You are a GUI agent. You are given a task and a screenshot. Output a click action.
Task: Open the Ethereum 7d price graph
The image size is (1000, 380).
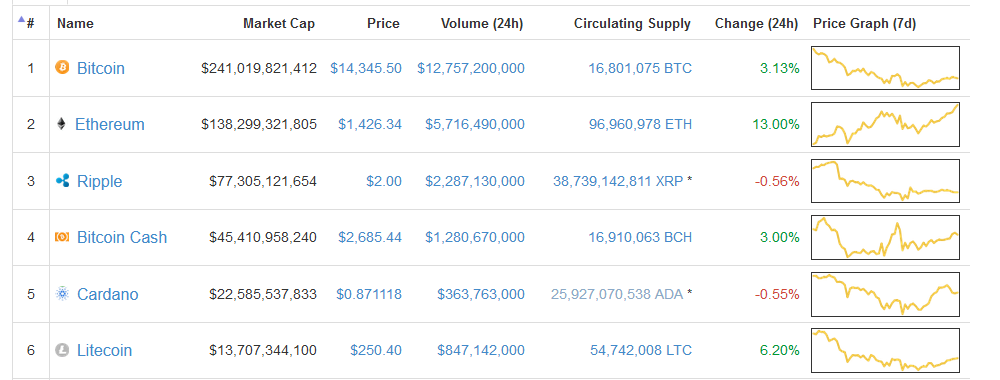pos(885,124)
